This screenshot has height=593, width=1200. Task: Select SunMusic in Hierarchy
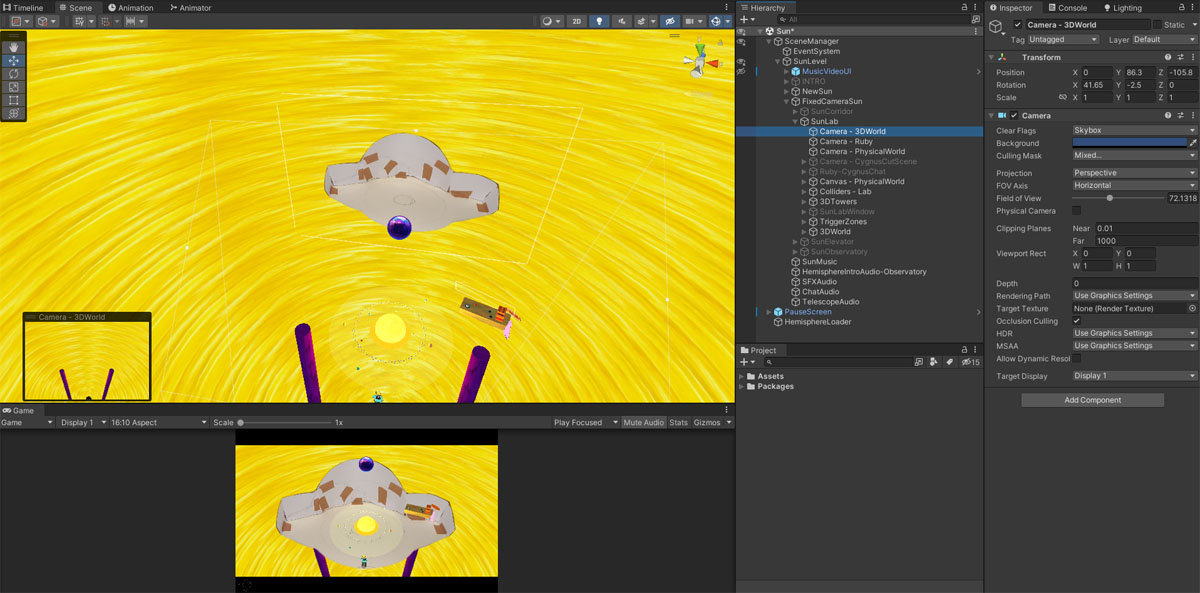819,261
